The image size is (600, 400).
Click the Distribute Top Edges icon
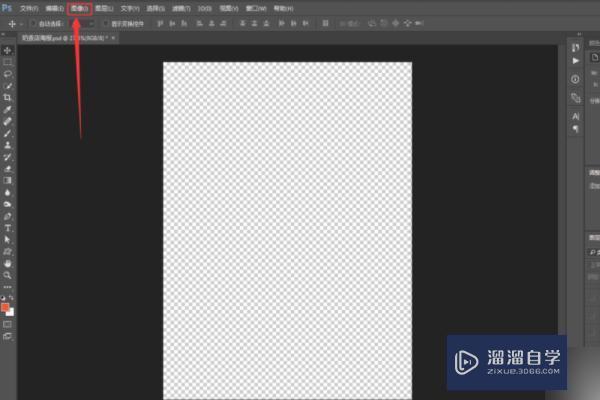[242, 23]
